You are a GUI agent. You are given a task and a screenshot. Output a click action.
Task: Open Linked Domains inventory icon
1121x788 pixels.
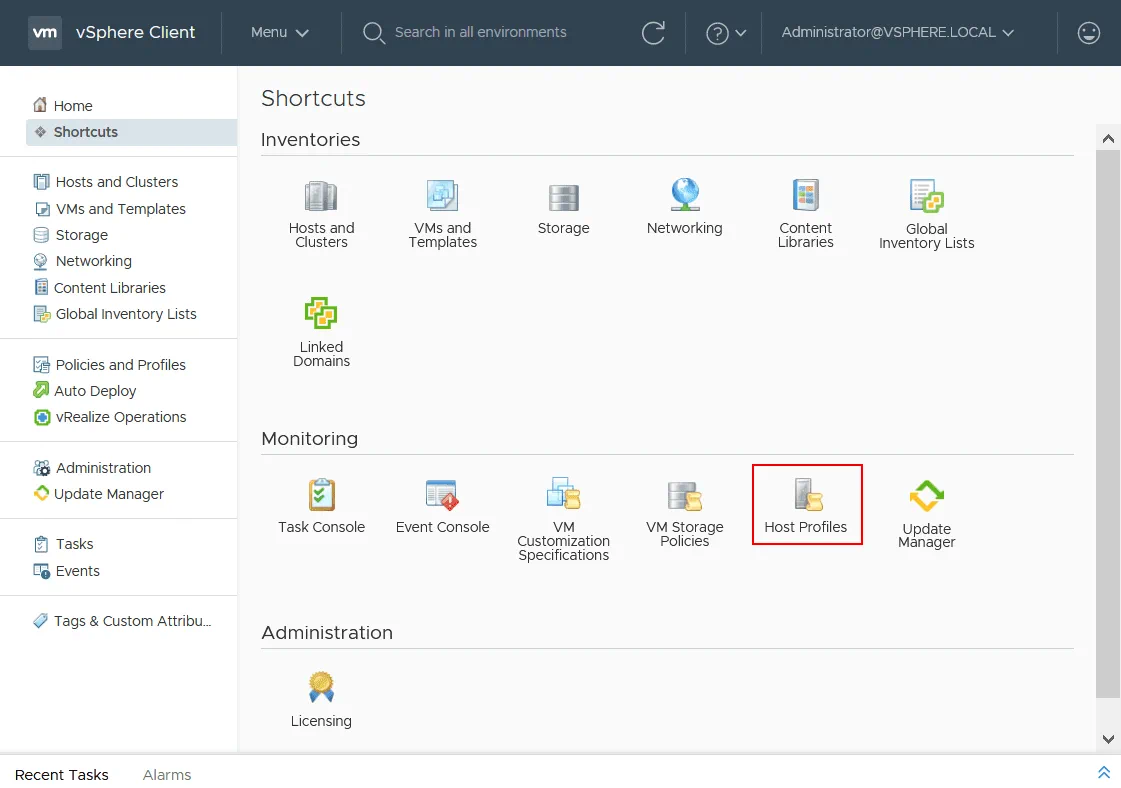(x=321, y=315)
